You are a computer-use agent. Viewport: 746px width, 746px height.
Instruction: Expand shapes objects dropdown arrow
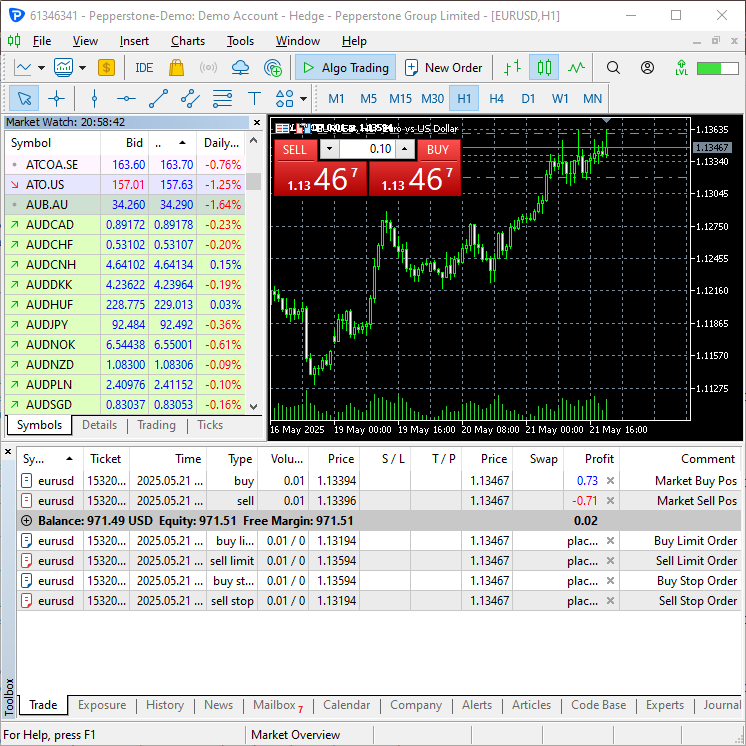pos(303,98)
